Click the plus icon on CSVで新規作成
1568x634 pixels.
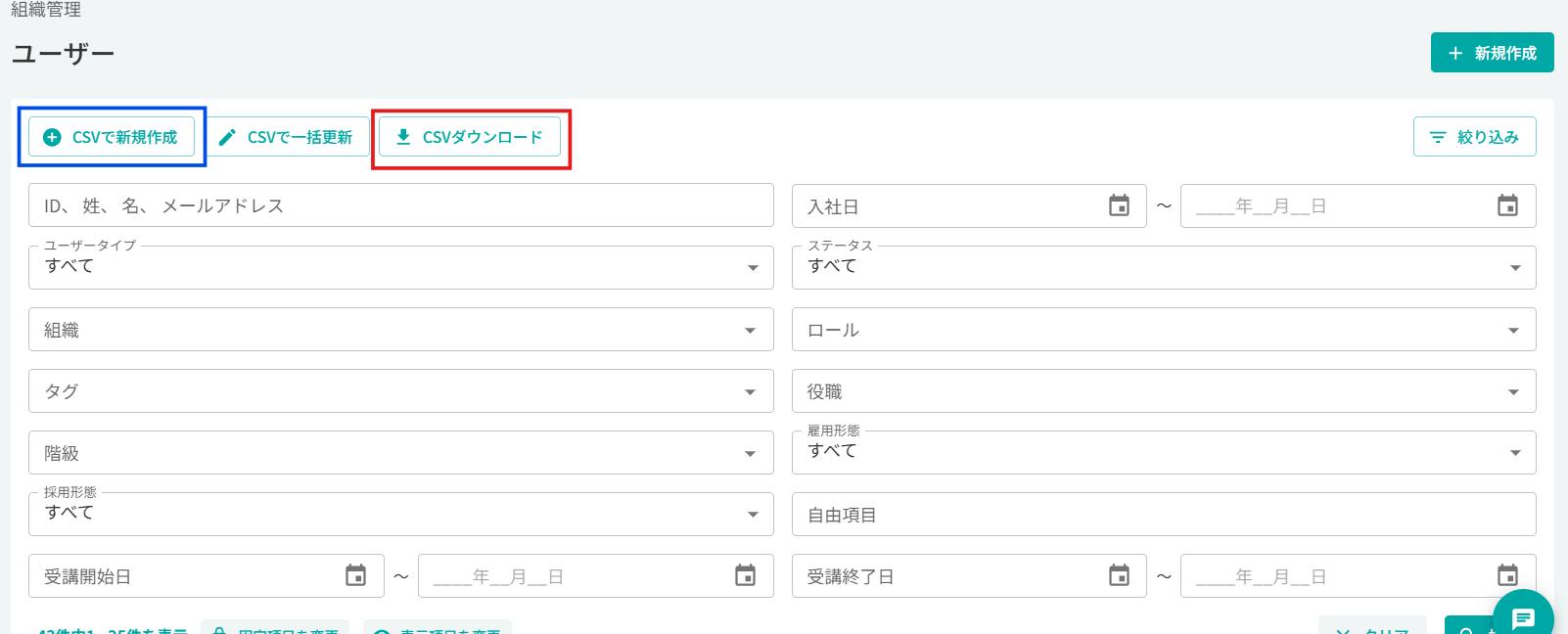point(50,137)
